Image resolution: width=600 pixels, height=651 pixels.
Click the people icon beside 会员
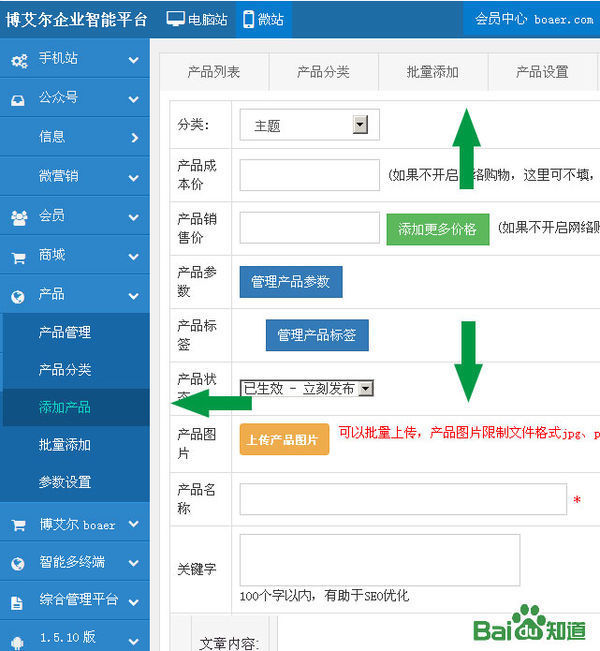coord(19,218)
